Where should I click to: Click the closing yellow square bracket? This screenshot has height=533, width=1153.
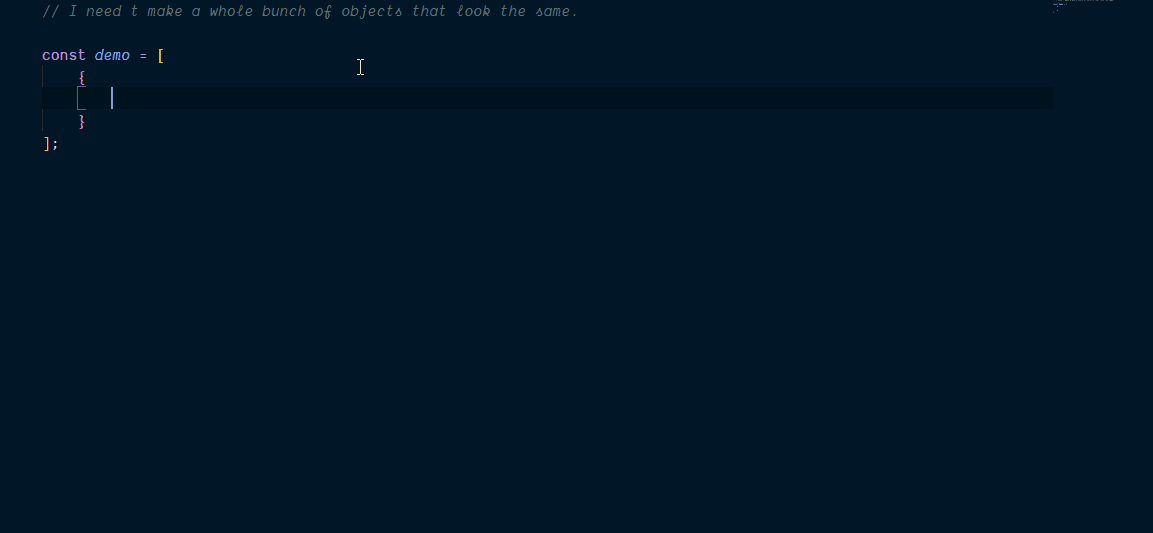tap(47, 143)
